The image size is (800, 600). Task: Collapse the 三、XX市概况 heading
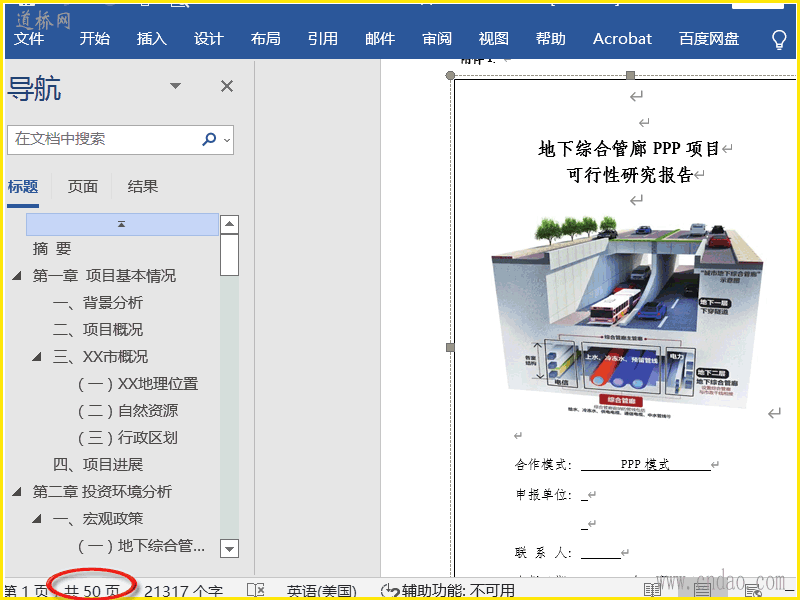coord(37,357)
